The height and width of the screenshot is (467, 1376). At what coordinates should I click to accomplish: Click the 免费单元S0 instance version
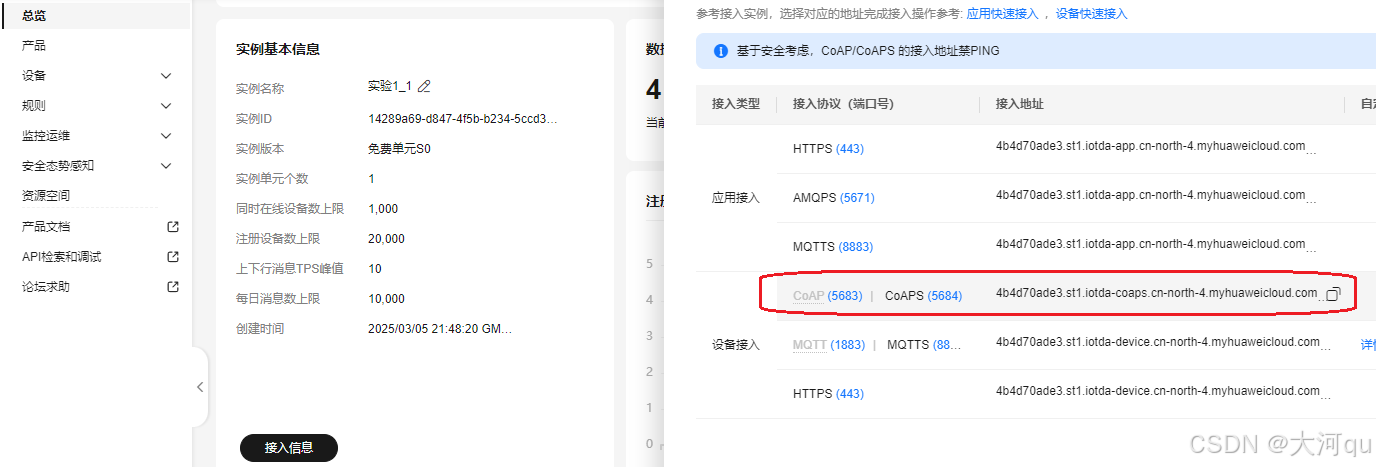coord(399,149)
